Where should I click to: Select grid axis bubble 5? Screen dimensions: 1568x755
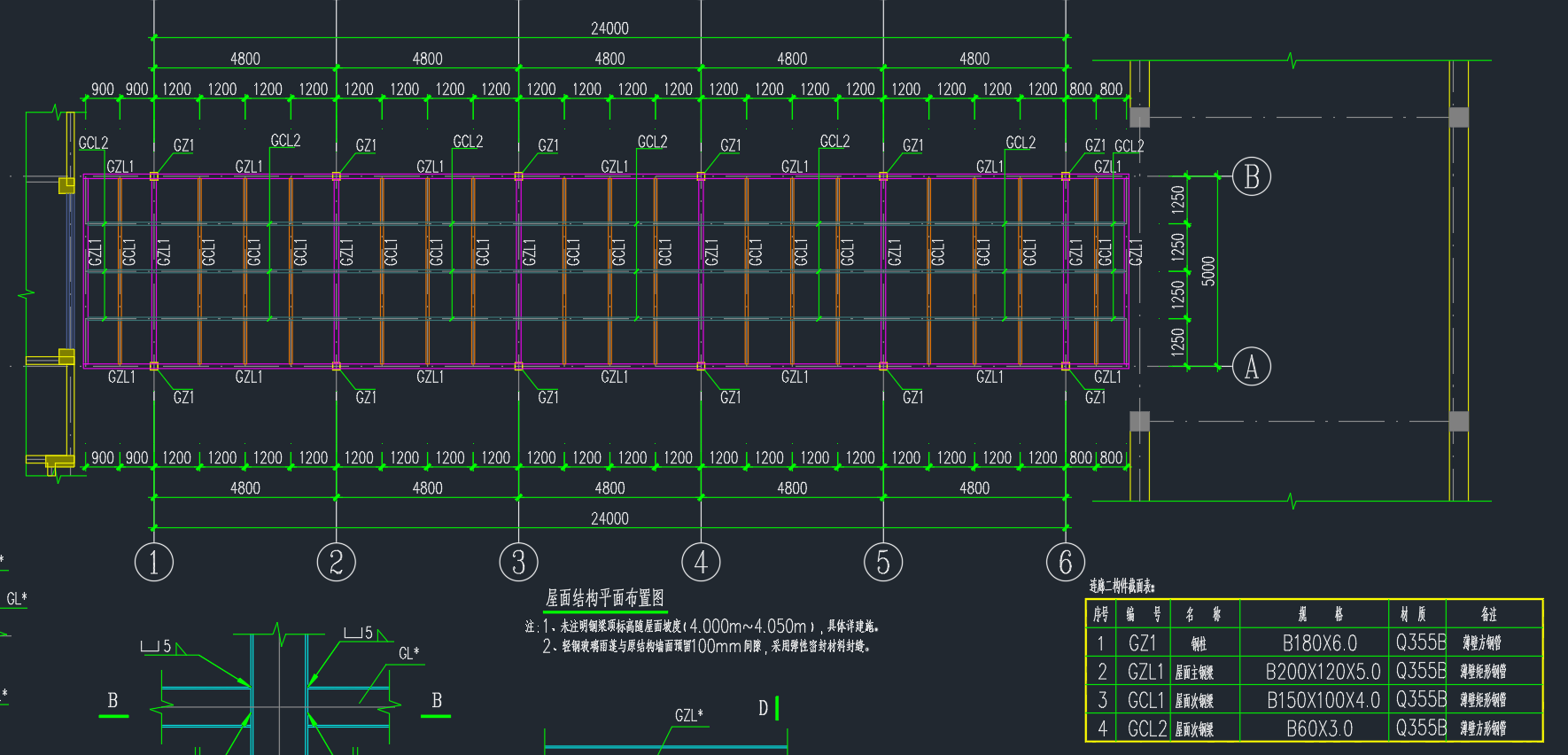(883, 562)
